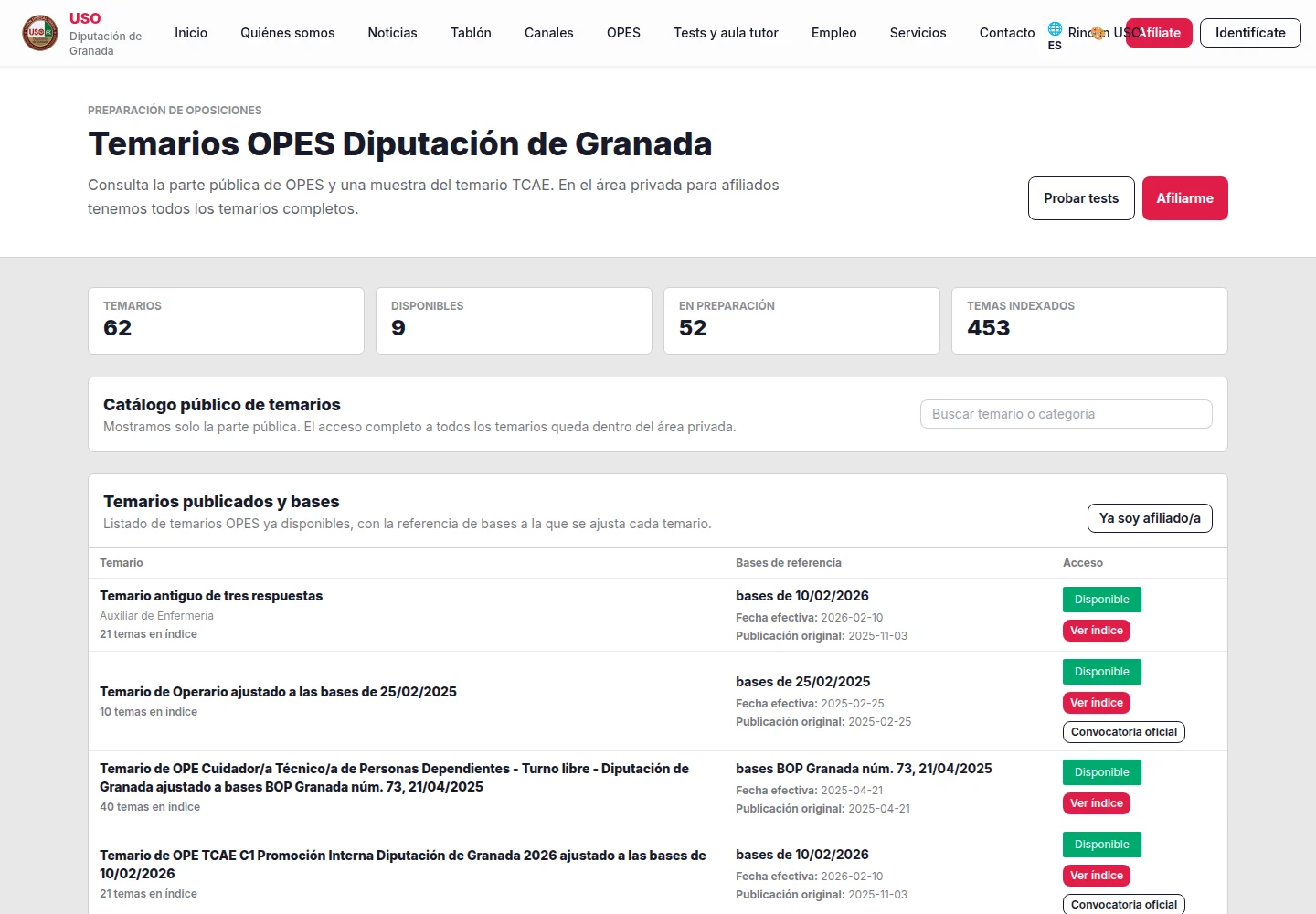1316x914 pixels.
Task: Open Ver índice for Temario de Operario
Action: click(x=1097, y=703)
